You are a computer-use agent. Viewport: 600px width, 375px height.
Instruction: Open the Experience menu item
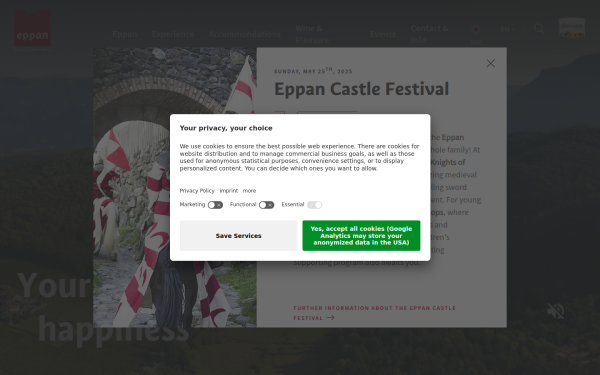173,34
